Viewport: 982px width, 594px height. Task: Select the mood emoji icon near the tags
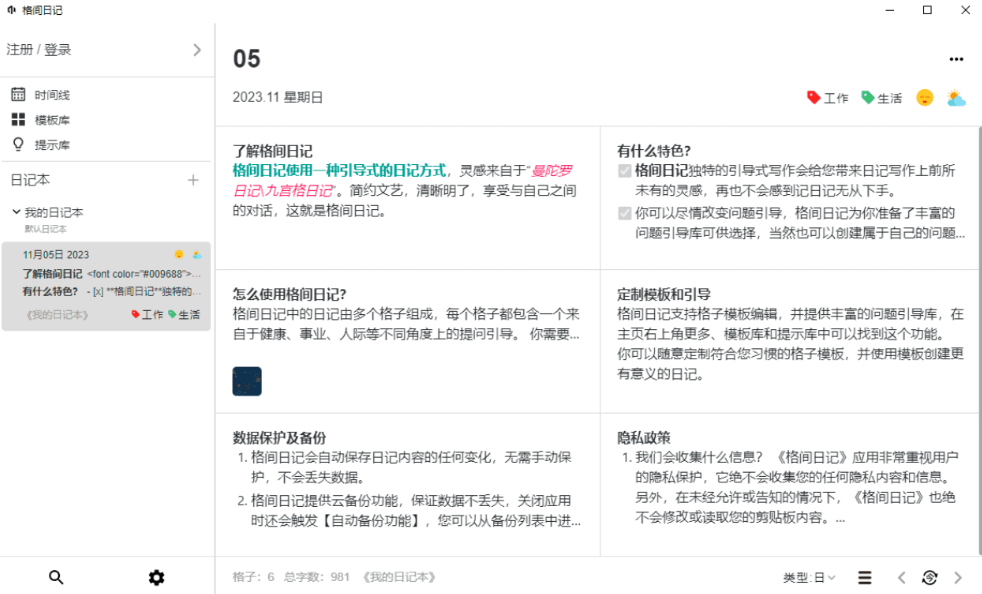pyautogui.click(x=925, y=98)
